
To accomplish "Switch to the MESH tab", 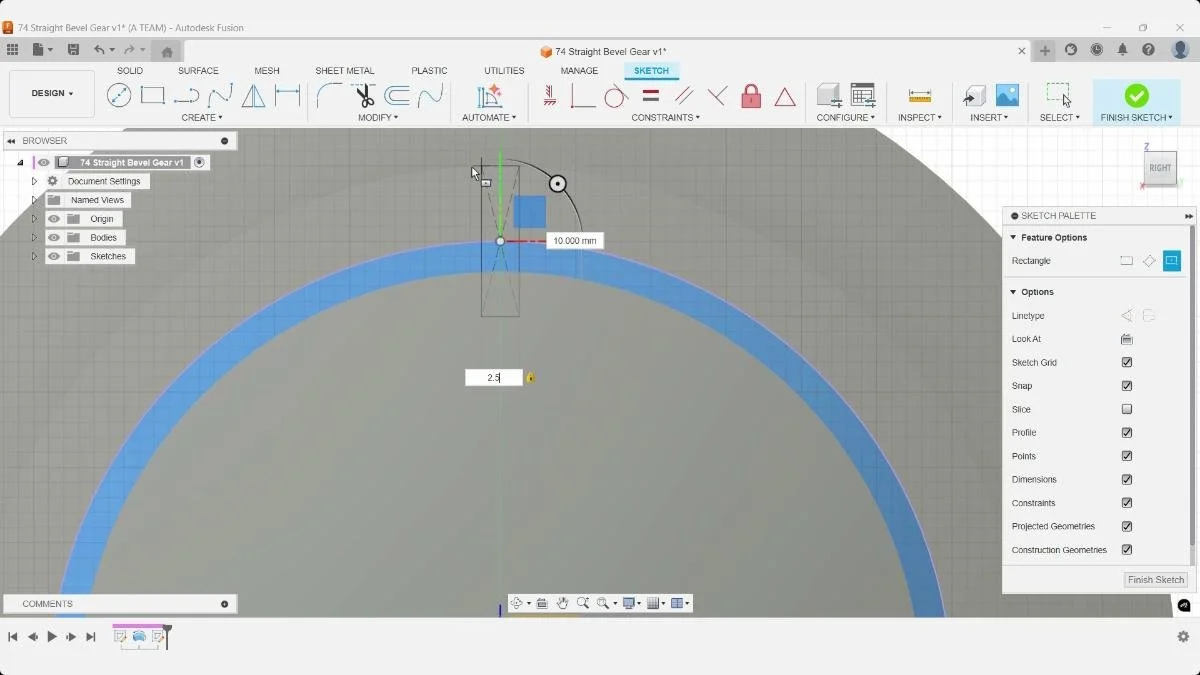I will [x=267, y=71].
